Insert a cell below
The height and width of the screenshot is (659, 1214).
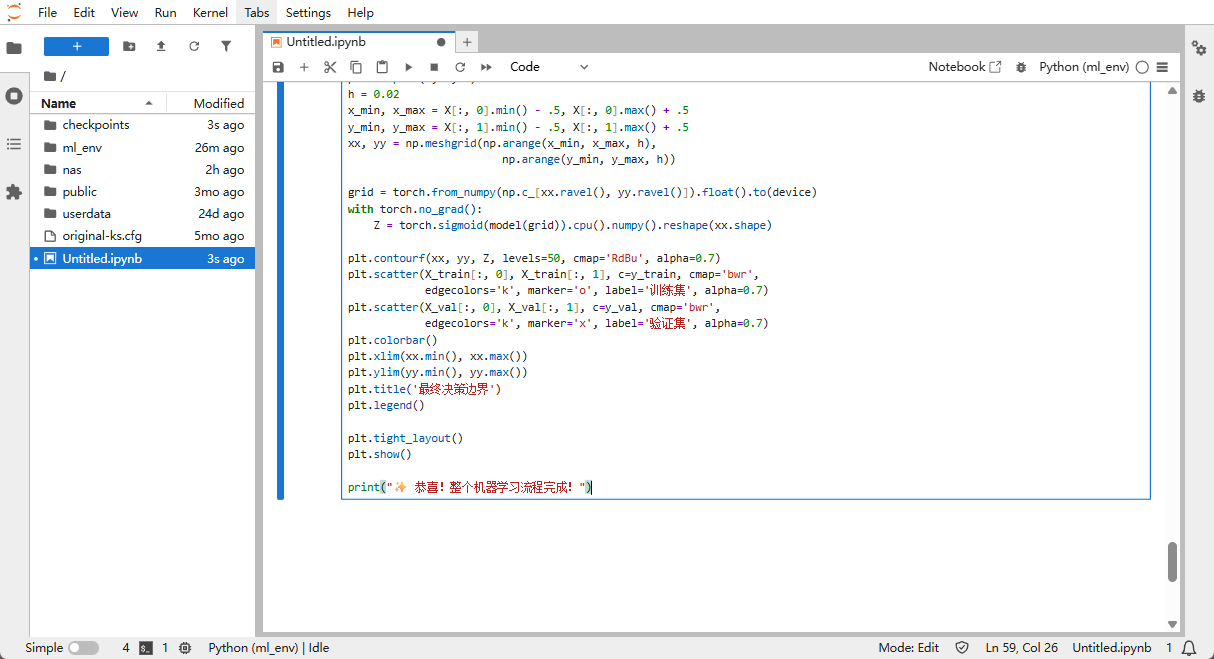pyautogui.click(x=304, y=67)
